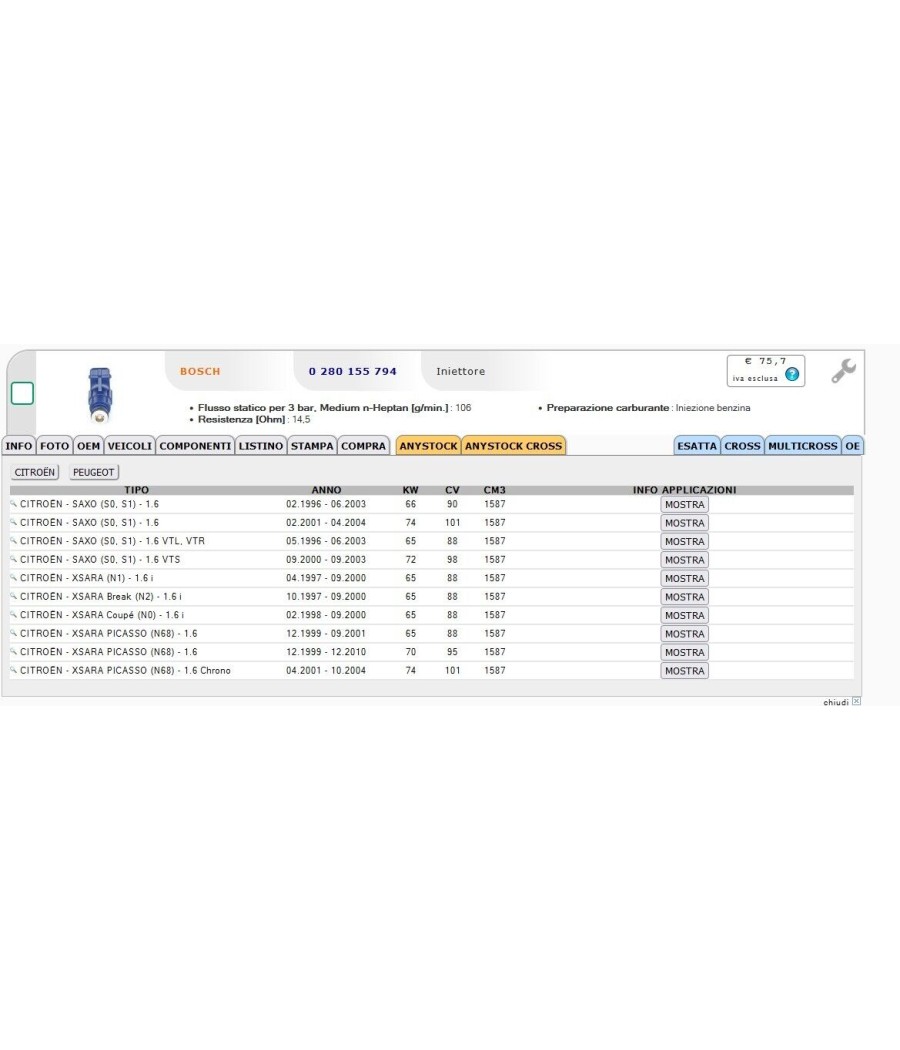Screen dimensions: 900x1050
Task: Tick the green selection checkbox beside injector image
Action: (x=22, y=393)
